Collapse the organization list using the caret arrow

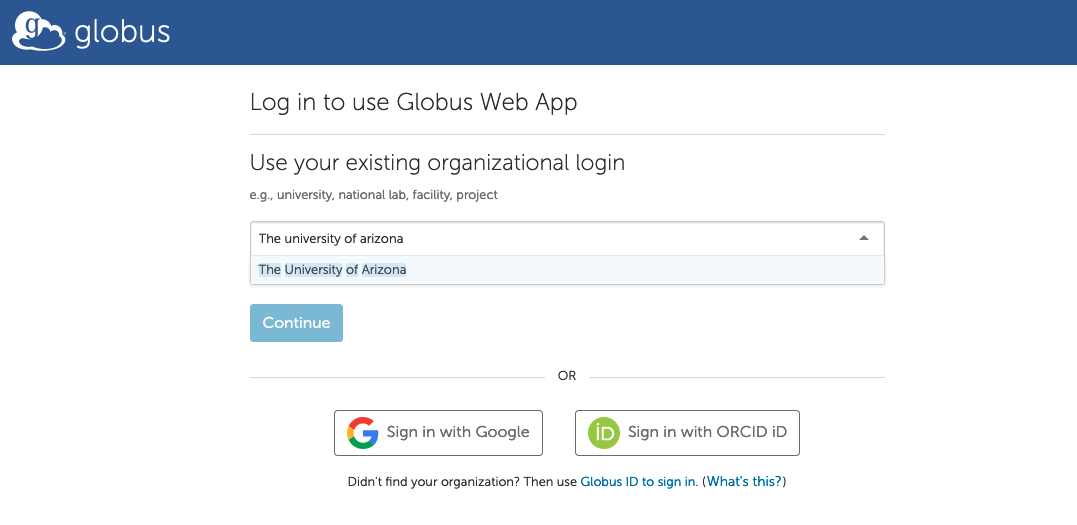[864, 238]
